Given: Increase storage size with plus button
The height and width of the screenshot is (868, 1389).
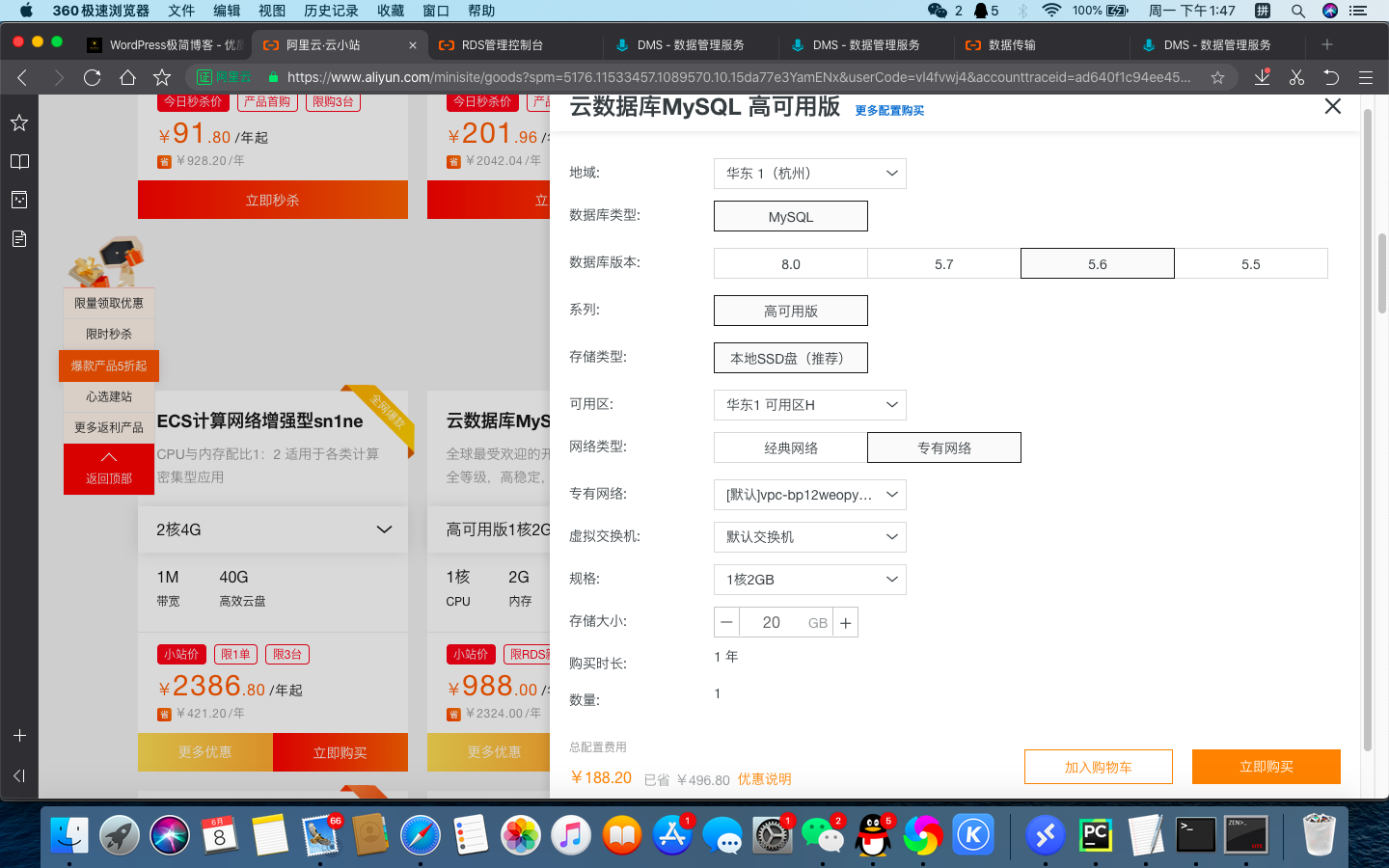Looking at the screenshot, I should click(845, 622).
